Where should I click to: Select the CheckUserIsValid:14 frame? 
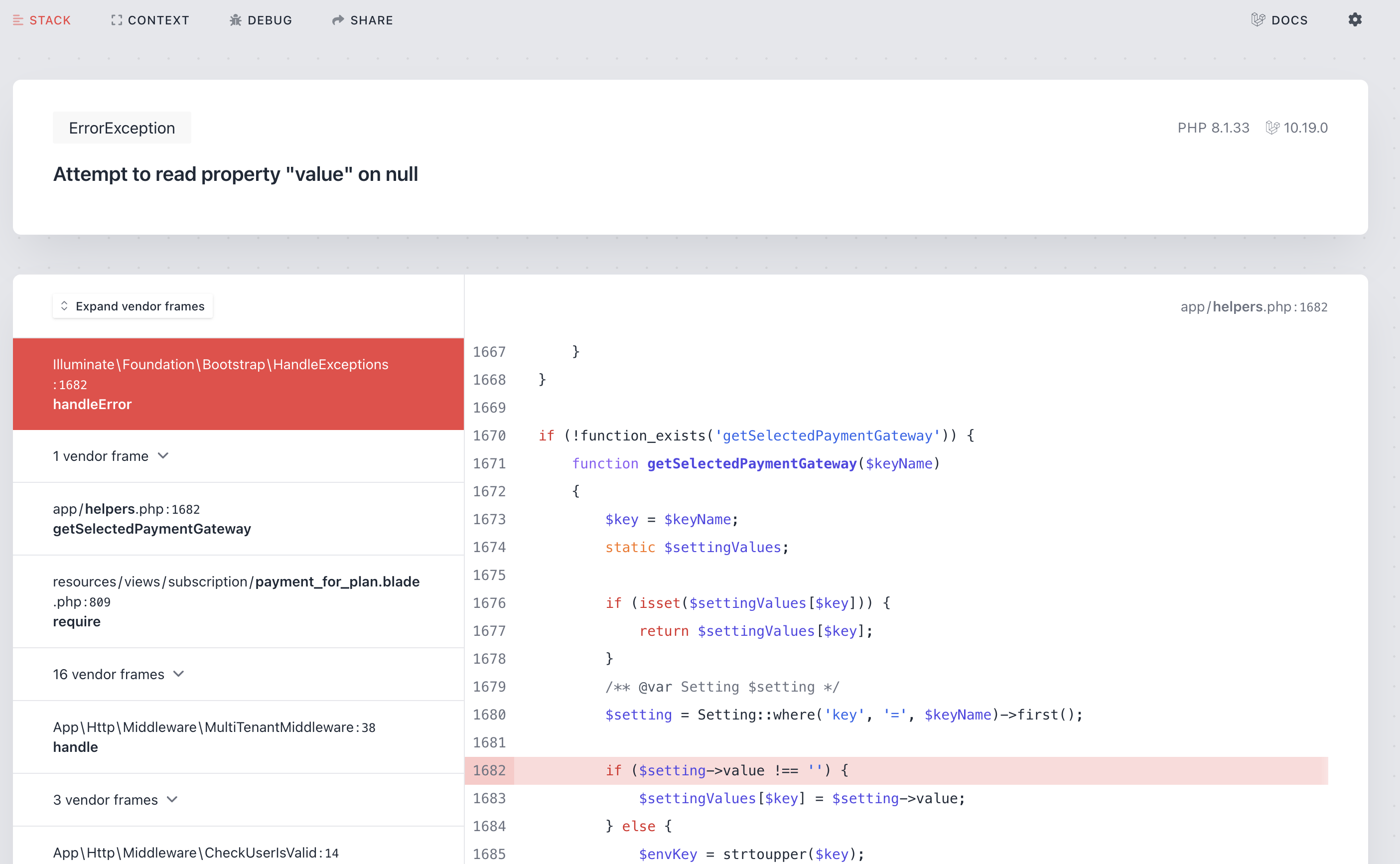238,846
